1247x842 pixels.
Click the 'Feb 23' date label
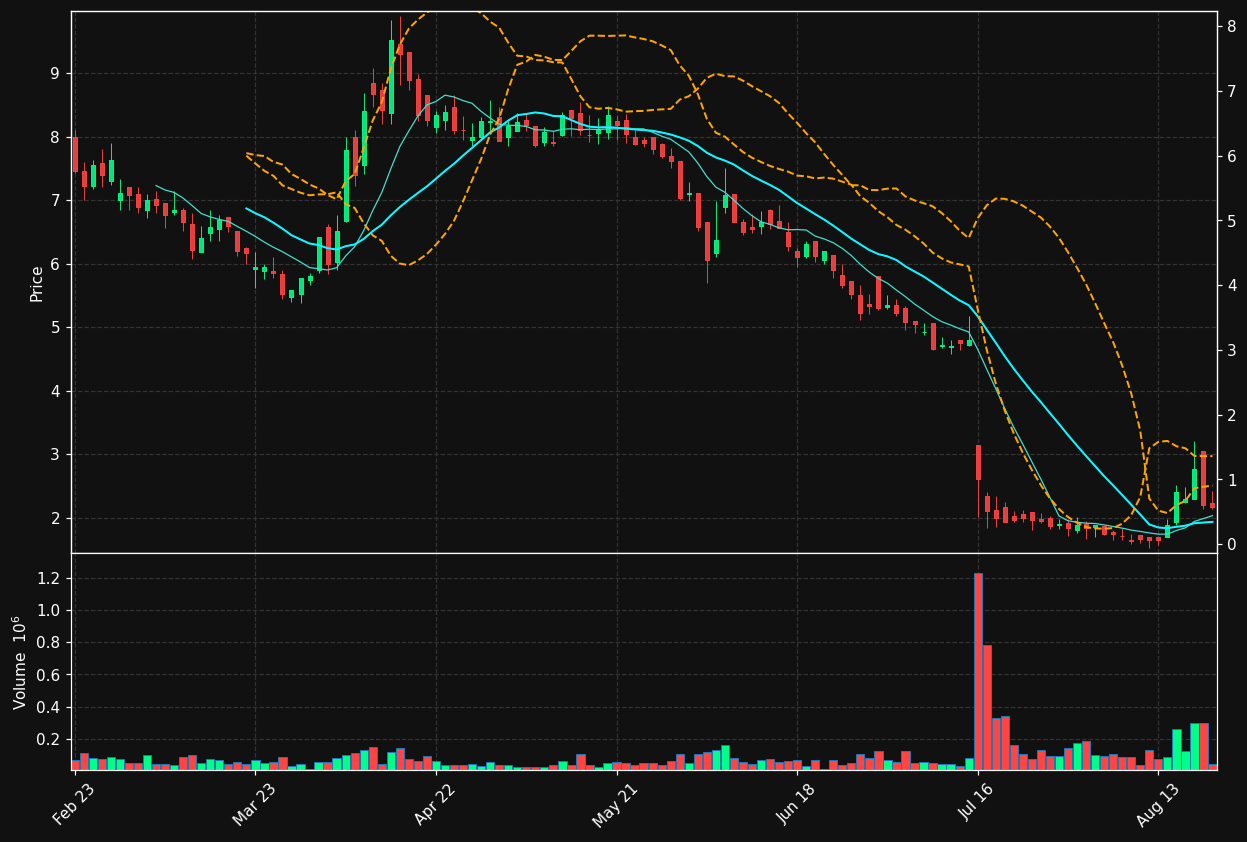[75, 803]
